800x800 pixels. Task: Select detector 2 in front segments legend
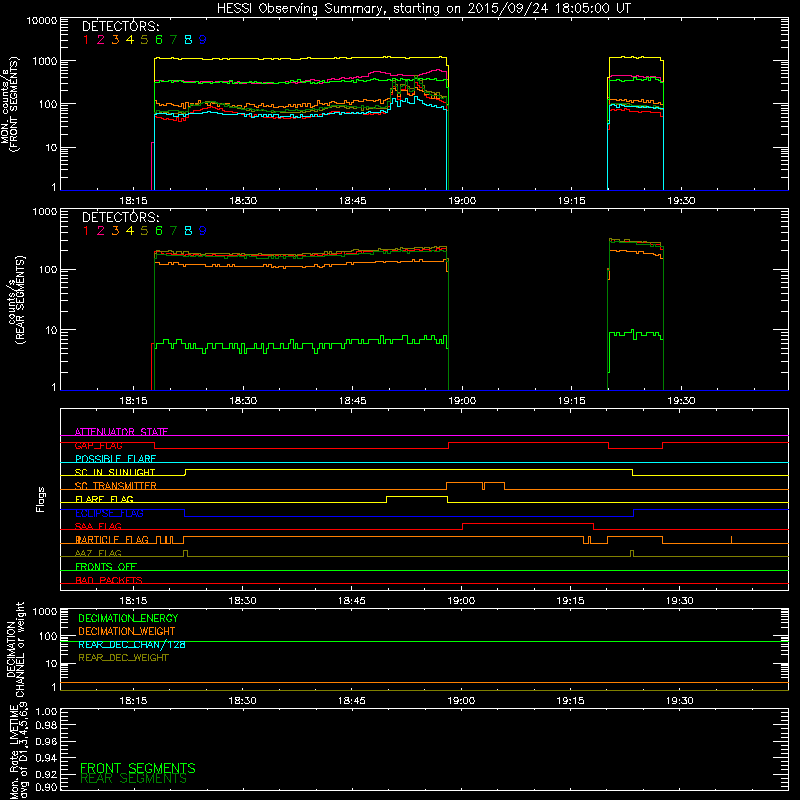point(101,40)
